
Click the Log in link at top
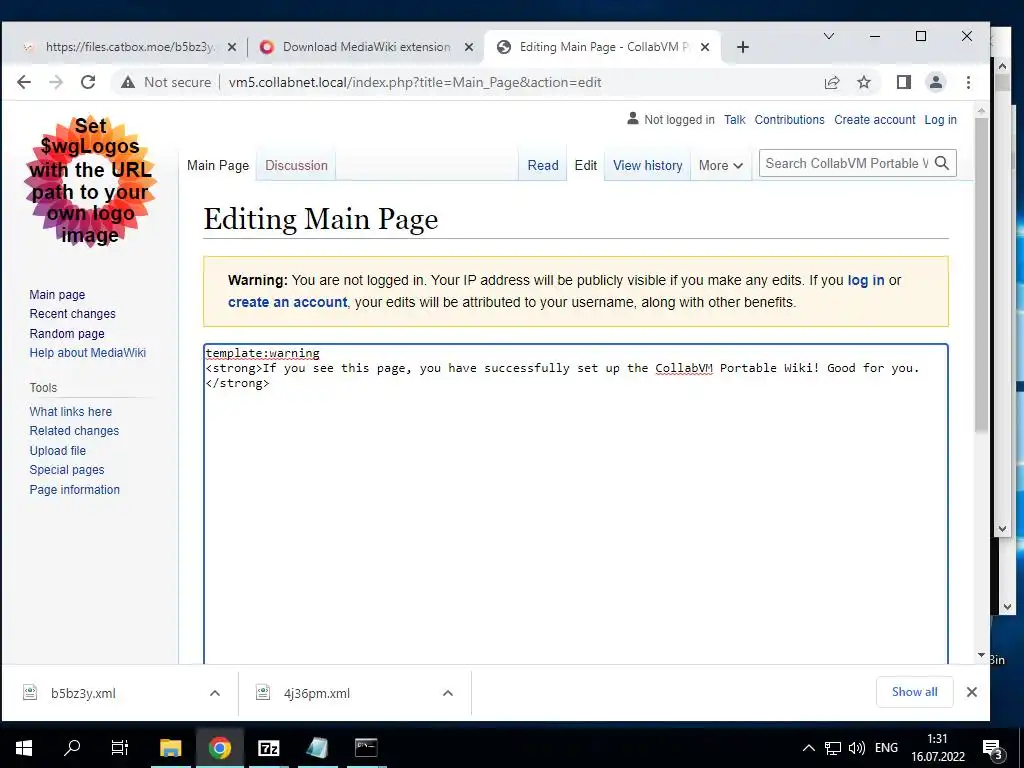940,120
